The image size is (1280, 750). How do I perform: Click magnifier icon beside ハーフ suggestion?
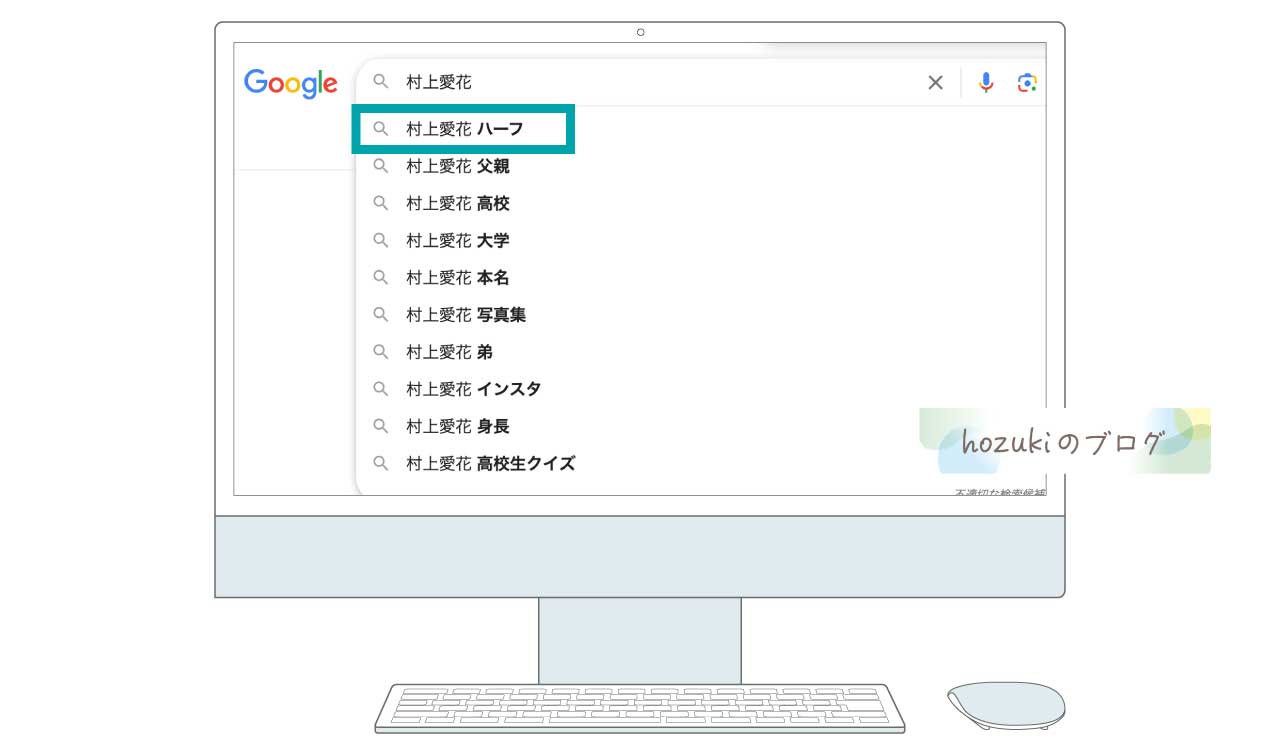click(x=380, y=129)
